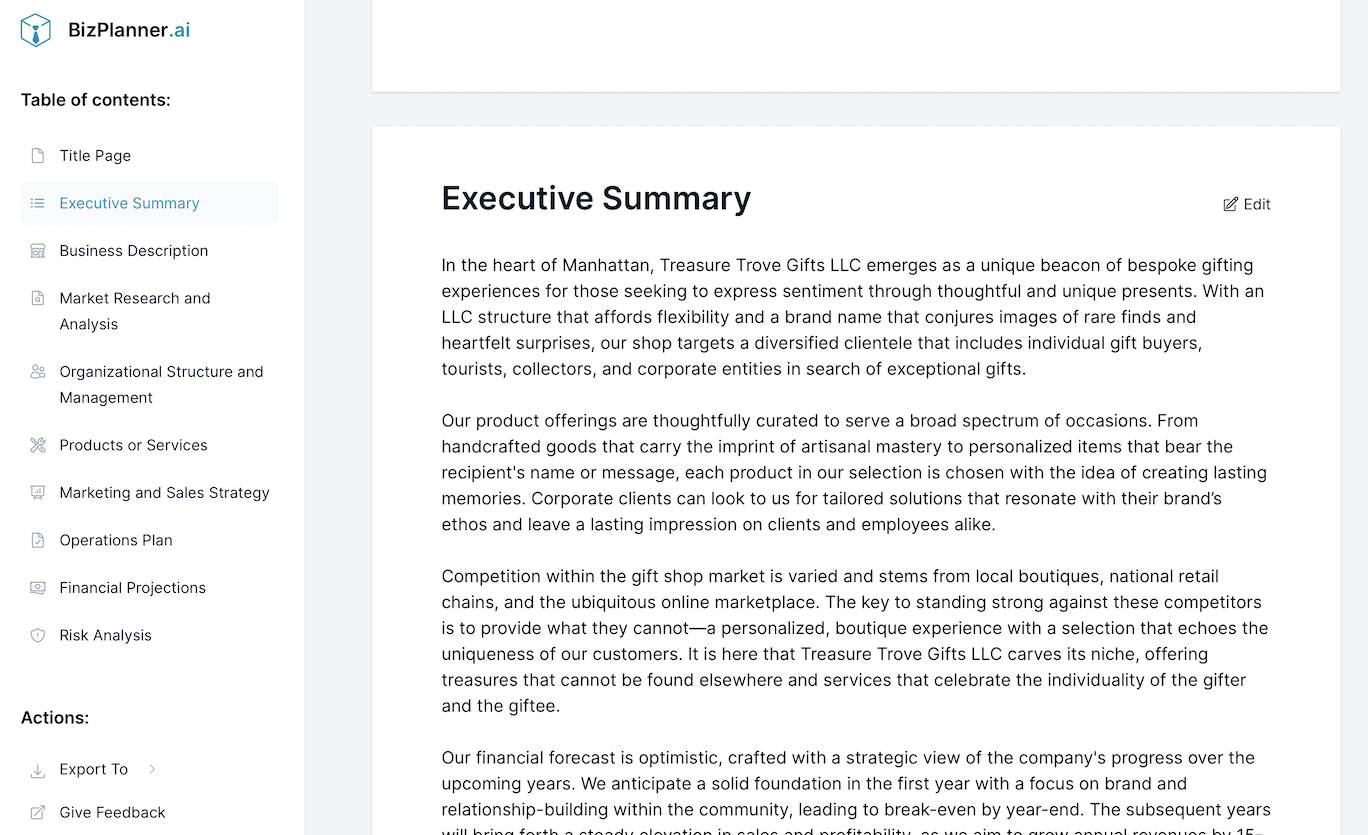Go to Financial Projections section
Viewport: 1368px width, 835px height.
click(x=132, y=588)
